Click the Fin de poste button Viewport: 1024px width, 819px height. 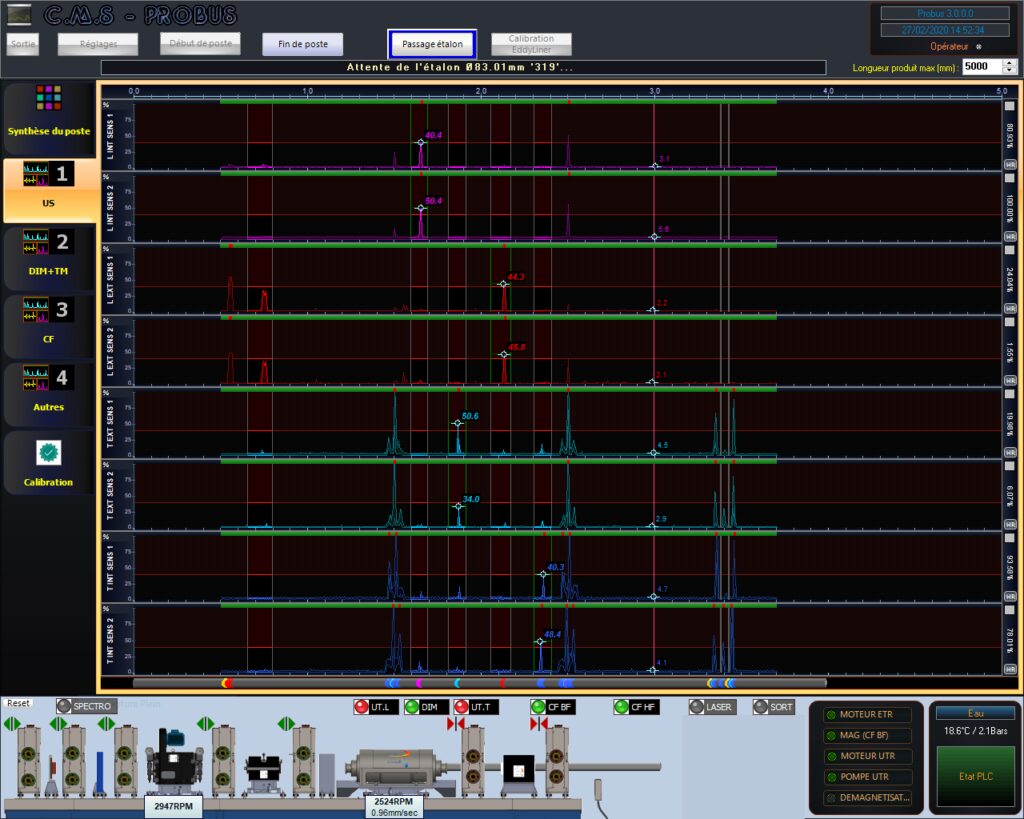302,44
